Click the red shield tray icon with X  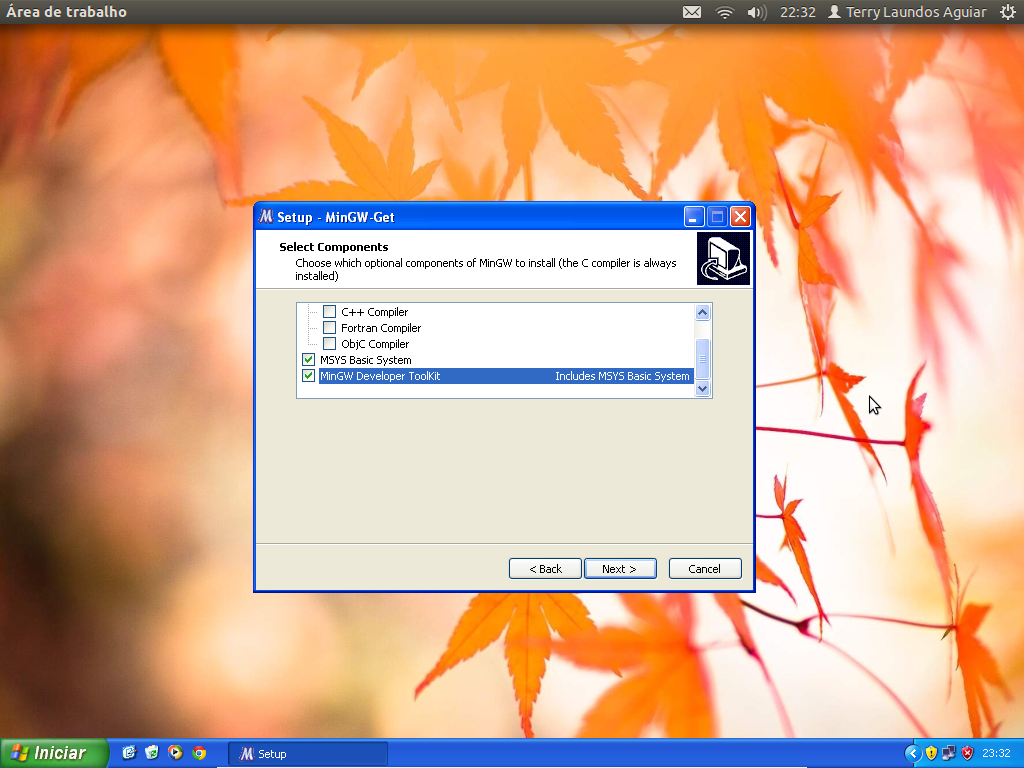coord(967,754)
